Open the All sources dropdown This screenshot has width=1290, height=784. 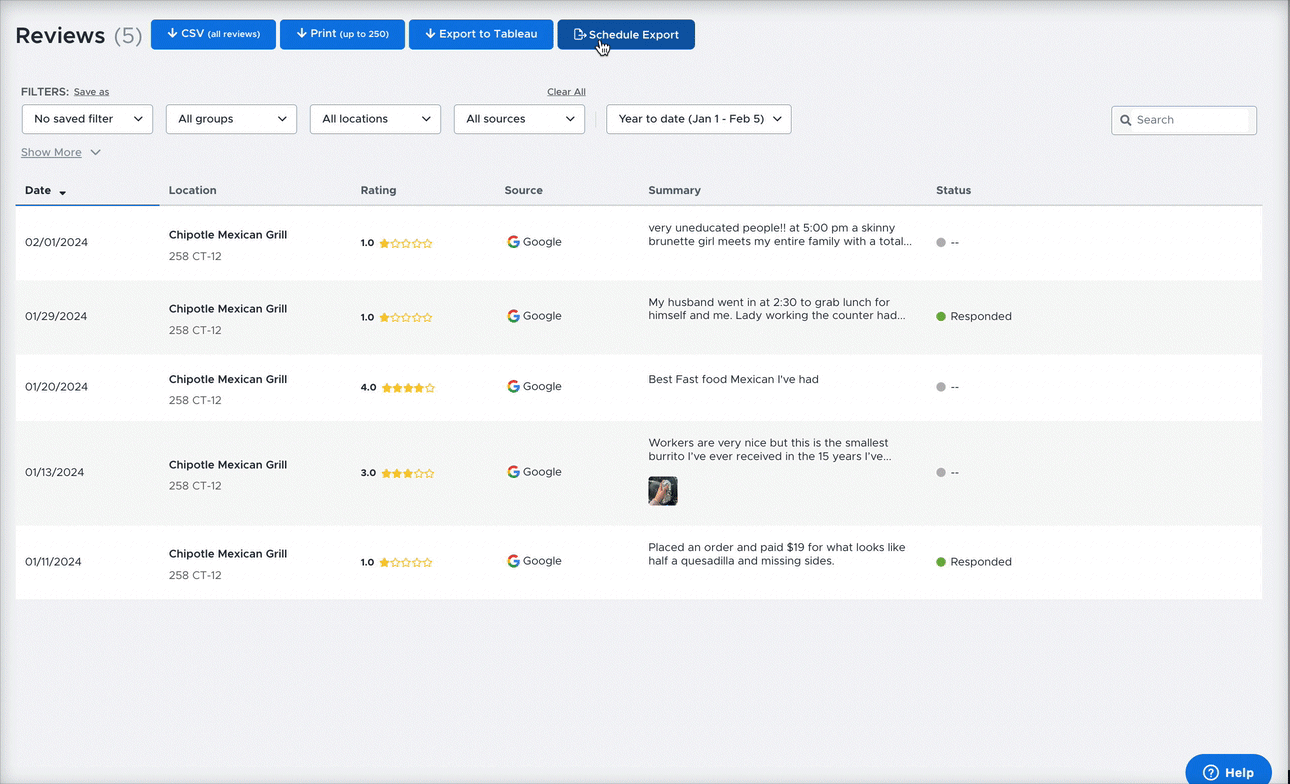click(x=519, y=119)
